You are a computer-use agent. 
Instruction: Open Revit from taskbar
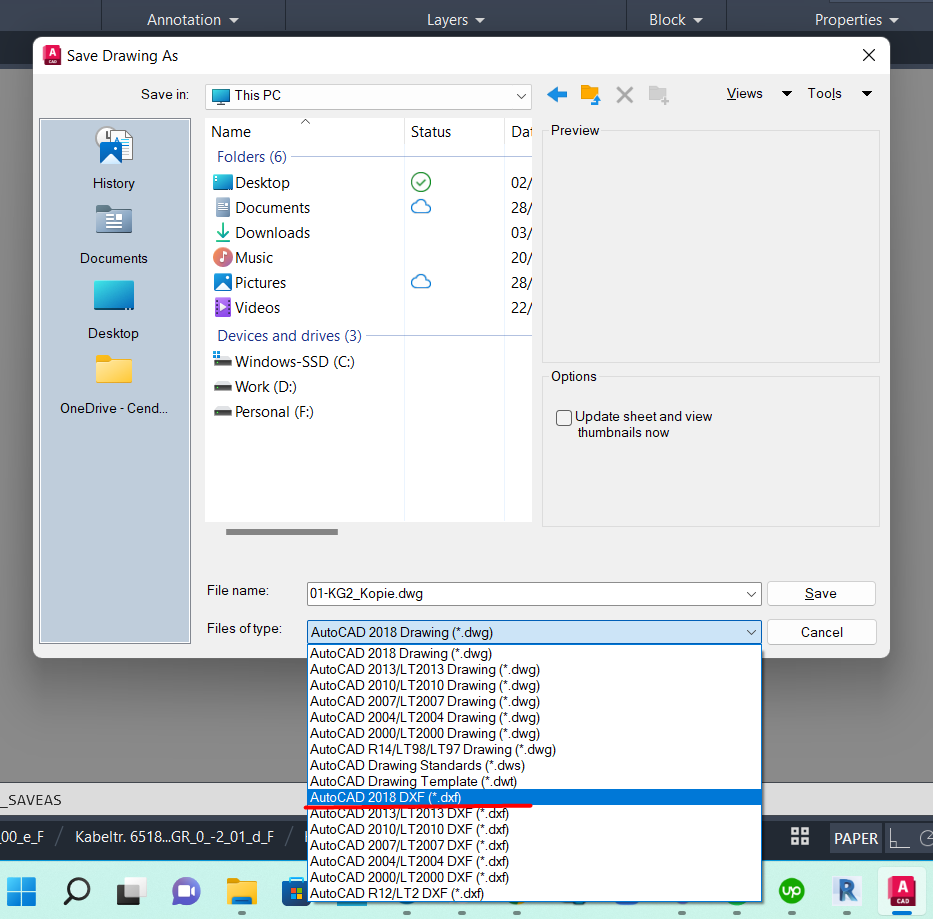click(847, 891)
